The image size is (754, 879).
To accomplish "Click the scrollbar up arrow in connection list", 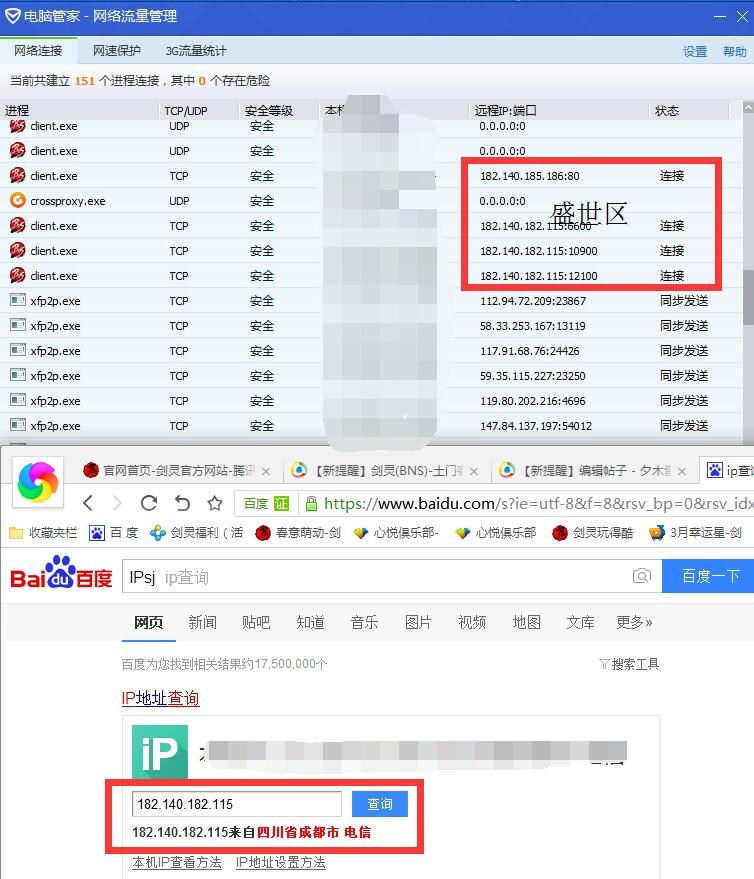I will 748,107.
